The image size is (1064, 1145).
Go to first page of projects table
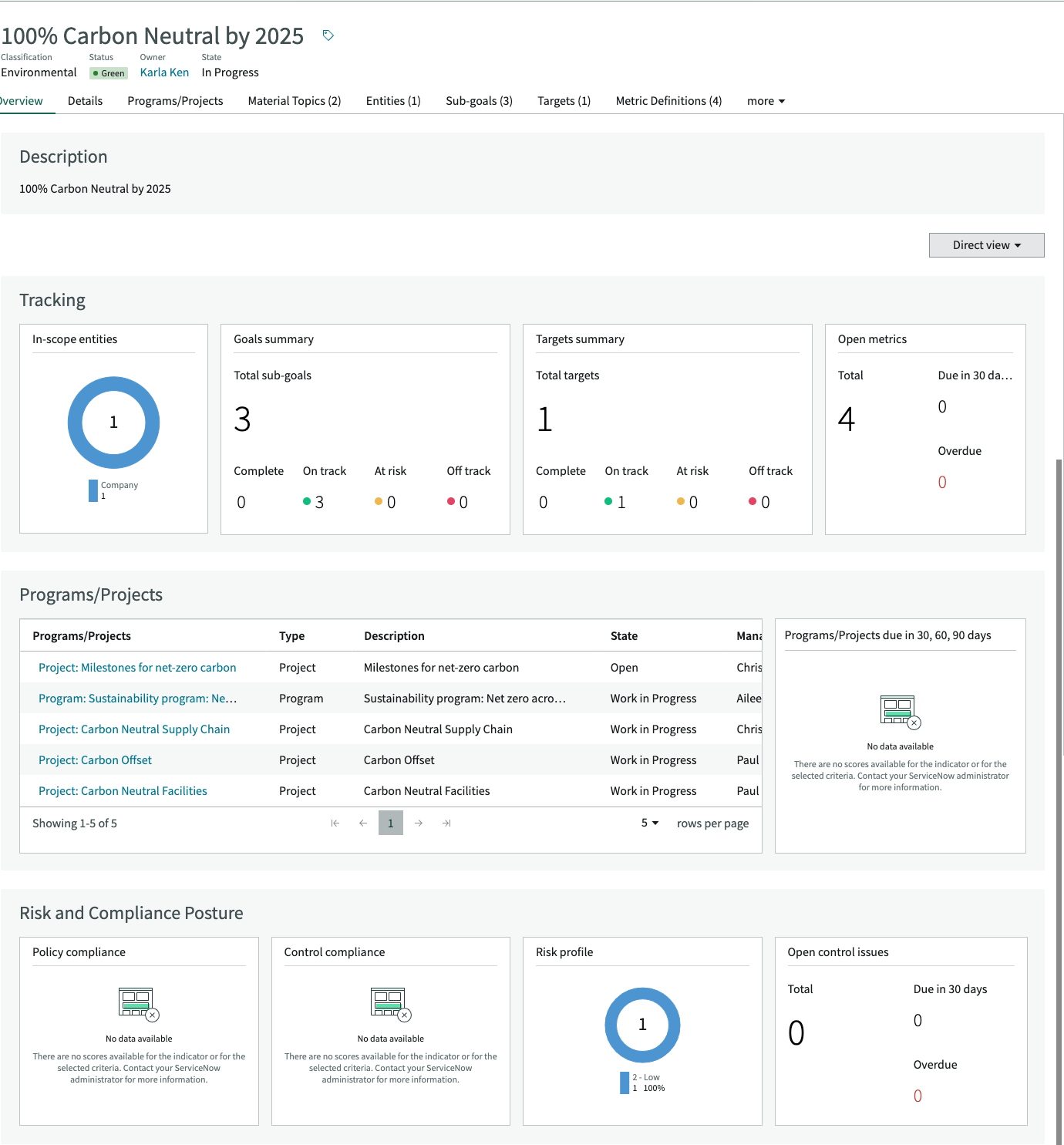[x=335, y=823]
